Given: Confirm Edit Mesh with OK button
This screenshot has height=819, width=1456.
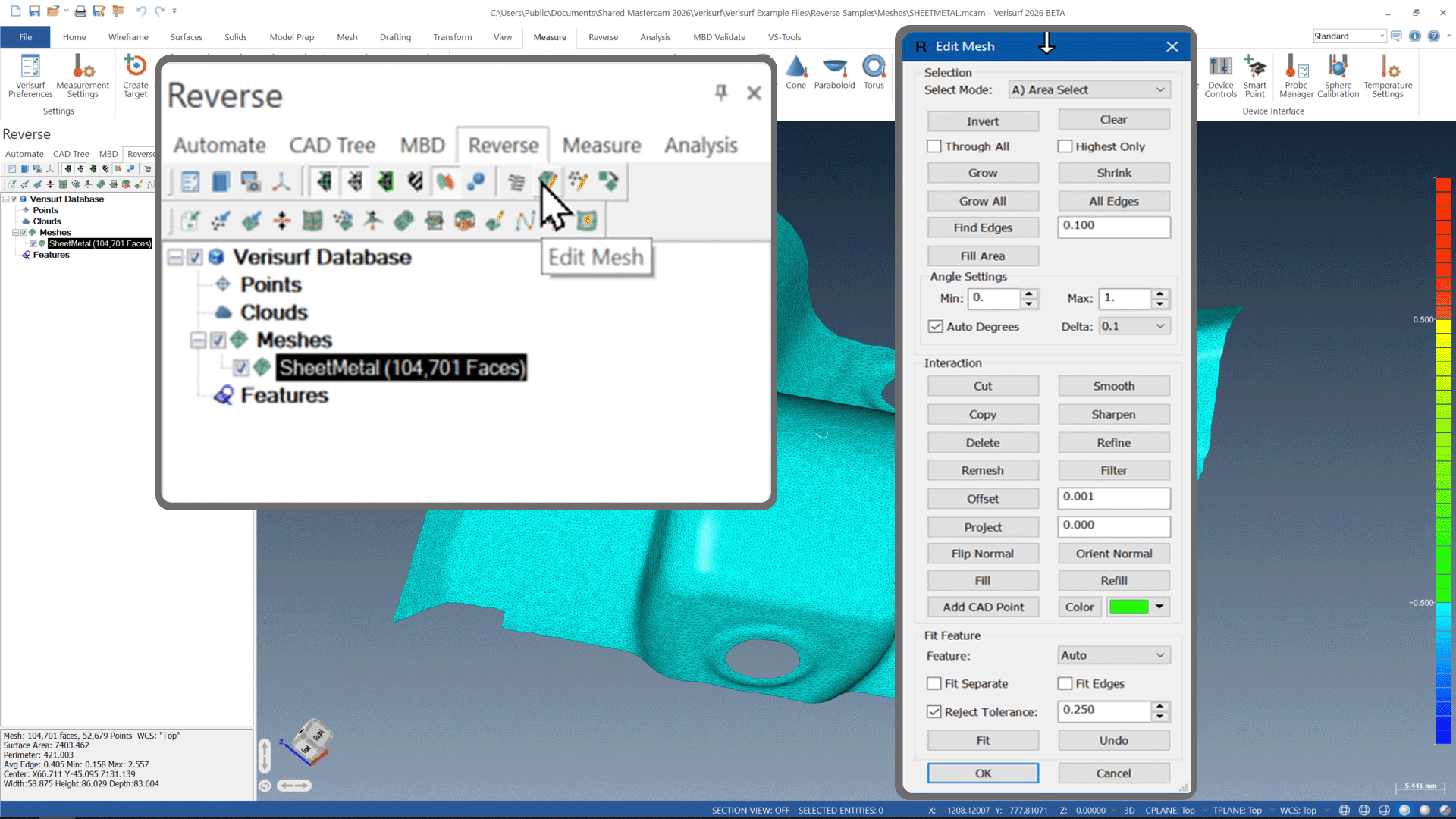Looking at the screenshot, I should 983,773.
